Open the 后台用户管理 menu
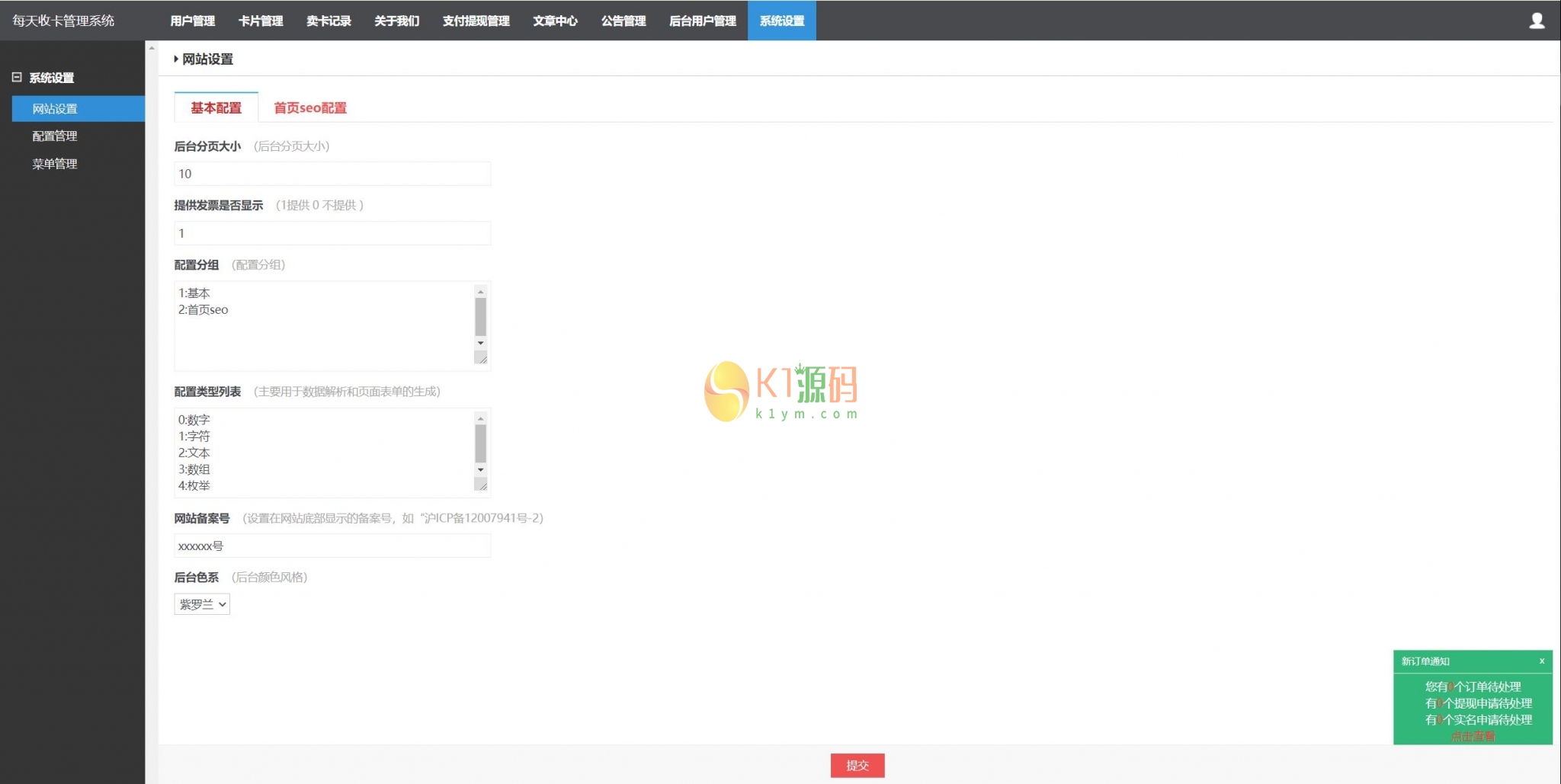 703,21
